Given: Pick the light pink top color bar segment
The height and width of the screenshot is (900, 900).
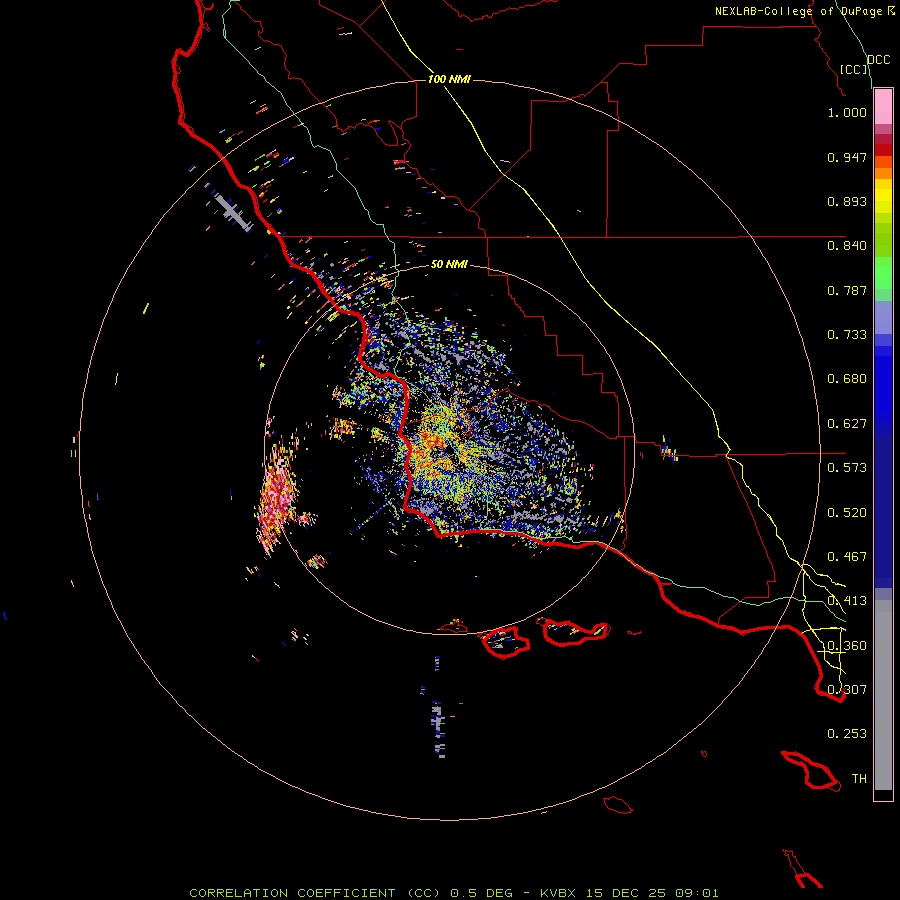Looking at the screenshot, I should pyautogui.click(x=883, y=107).
